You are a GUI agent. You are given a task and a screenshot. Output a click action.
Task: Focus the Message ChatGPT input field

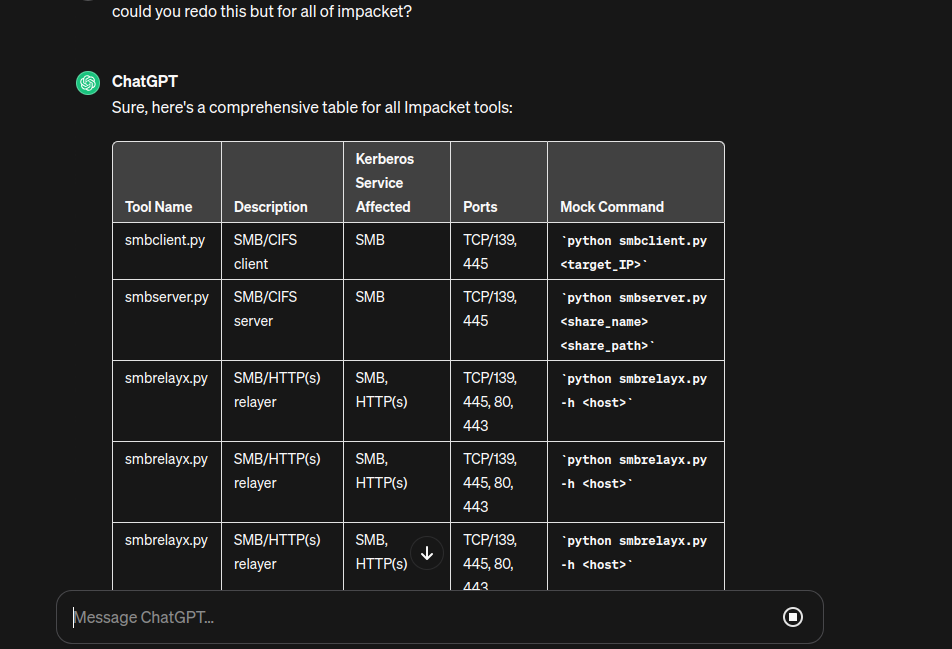420,617
